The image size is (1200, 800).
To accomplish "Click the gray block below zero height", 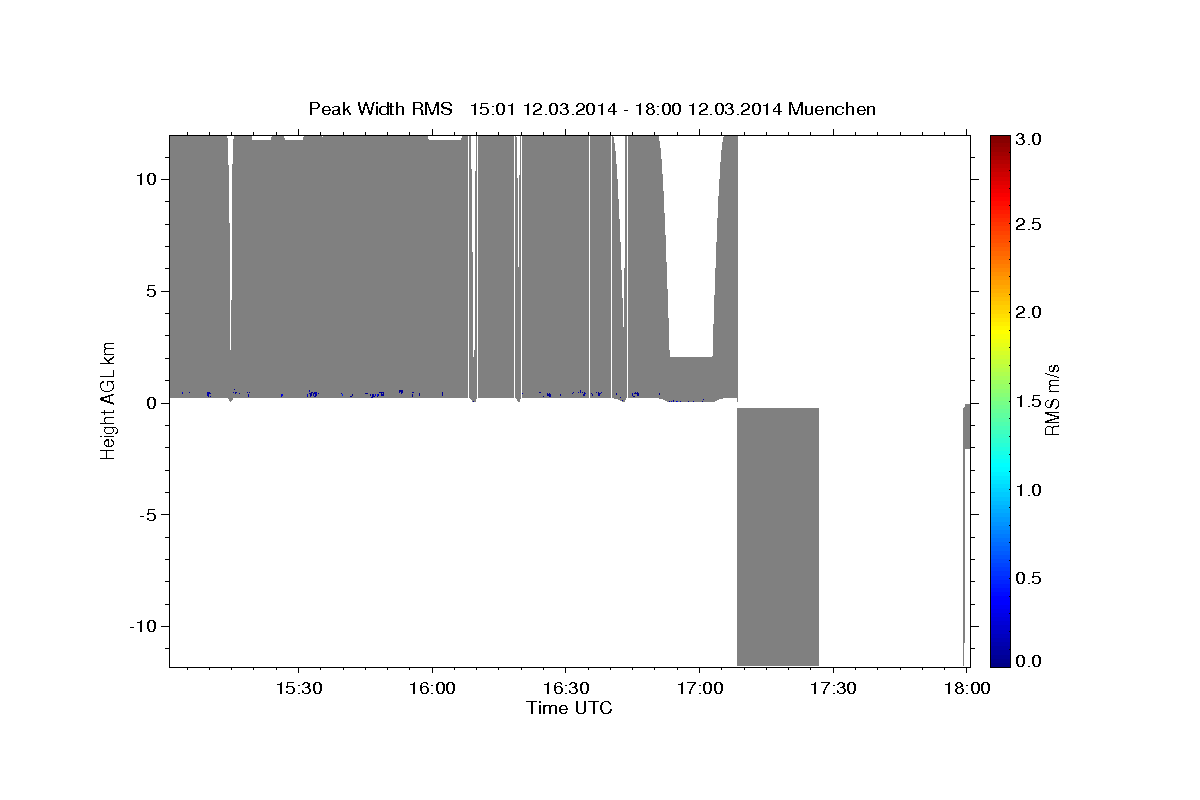I will tap(778, 537).
